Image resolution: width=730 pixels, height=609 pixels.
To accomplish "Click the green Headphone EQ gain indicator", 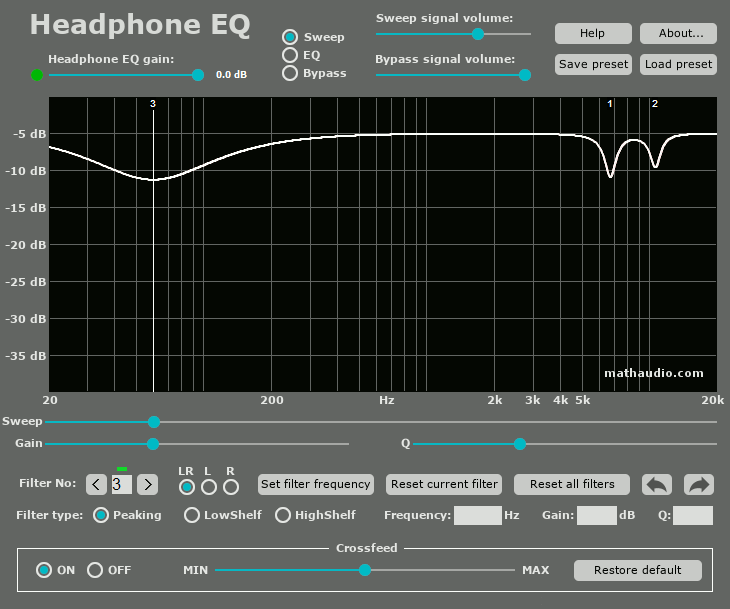I will [x=37, y=74].
